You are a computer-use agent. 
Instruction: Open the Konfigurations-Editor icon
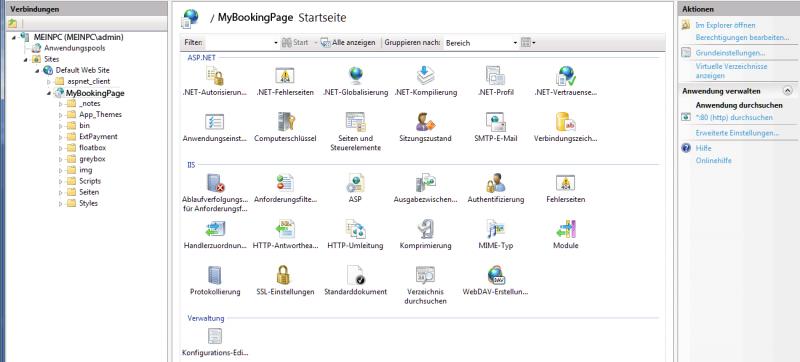click(215, 342)
